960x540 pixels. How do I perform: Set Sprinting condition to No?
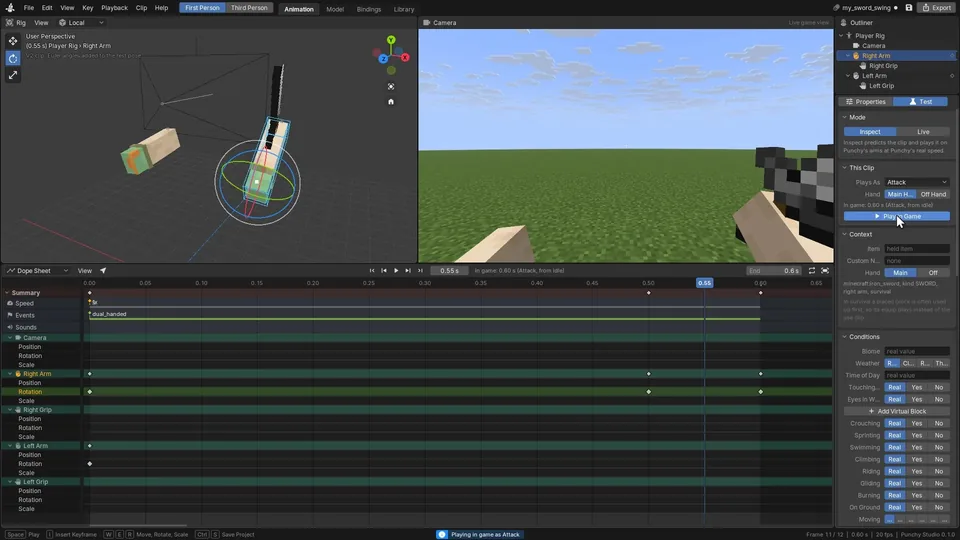tap(939, 435)
